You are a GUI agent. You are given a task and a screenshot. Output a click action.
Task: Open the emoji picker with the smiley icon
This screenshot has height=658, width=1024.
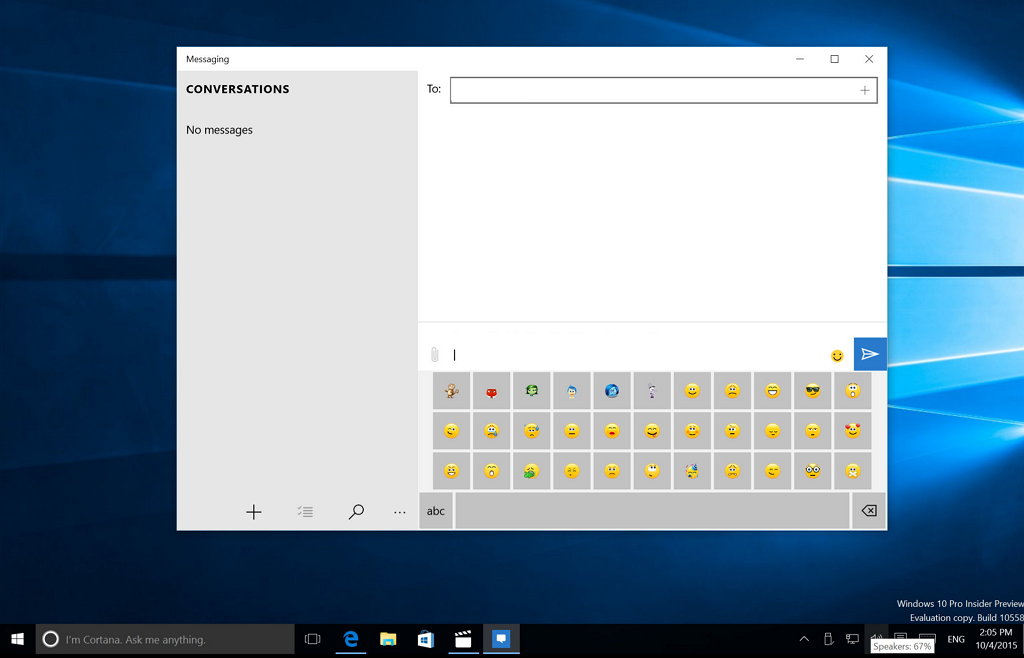pos(837,355)
